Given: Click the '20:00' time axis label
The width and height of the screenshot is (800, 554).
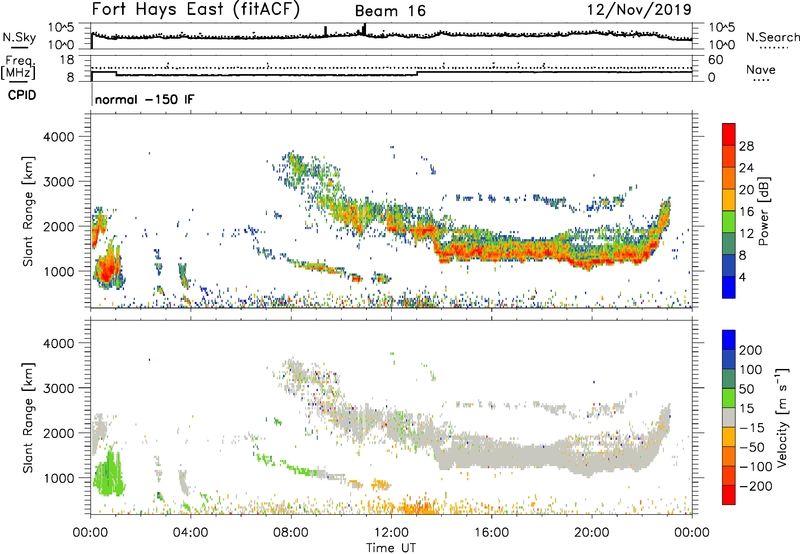Looking at the screenshot, I should pyautogui.click(x=592, y=533).
